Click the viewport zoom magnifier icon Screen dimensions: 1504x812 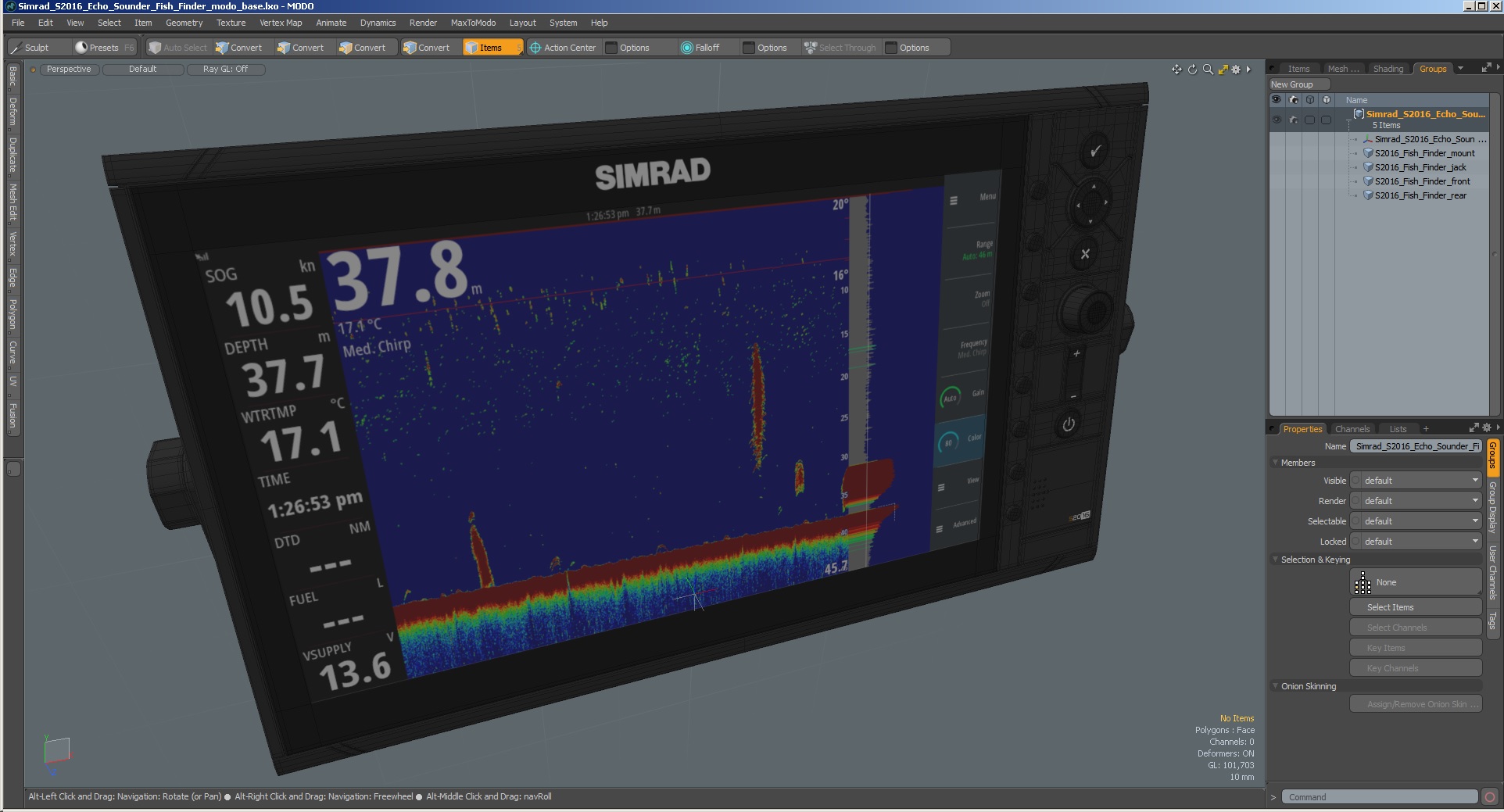coord(1208,70)
